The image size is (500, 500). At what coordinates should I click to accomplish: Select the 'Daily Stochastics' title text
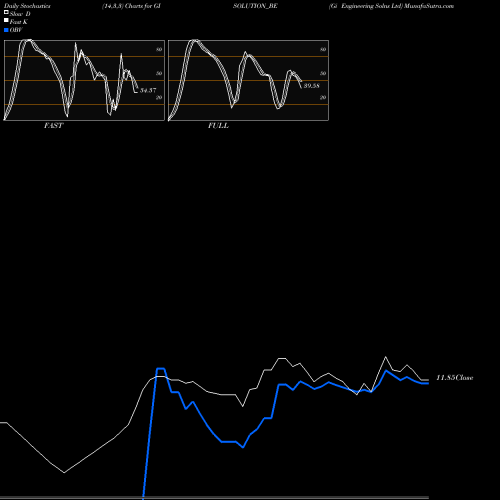click(27, 6)
